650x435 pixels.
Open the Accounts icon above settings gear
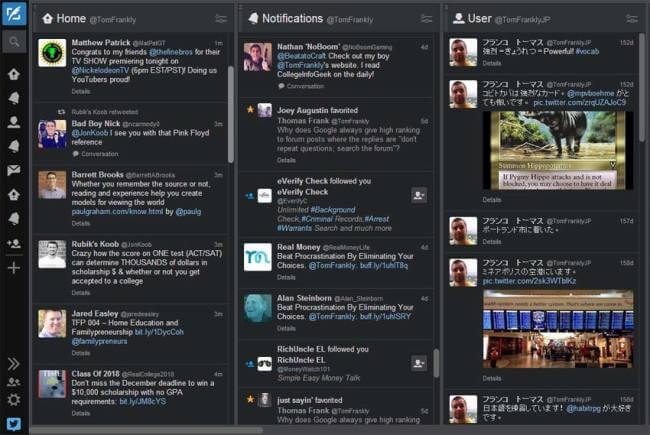(x=14, y=382)
